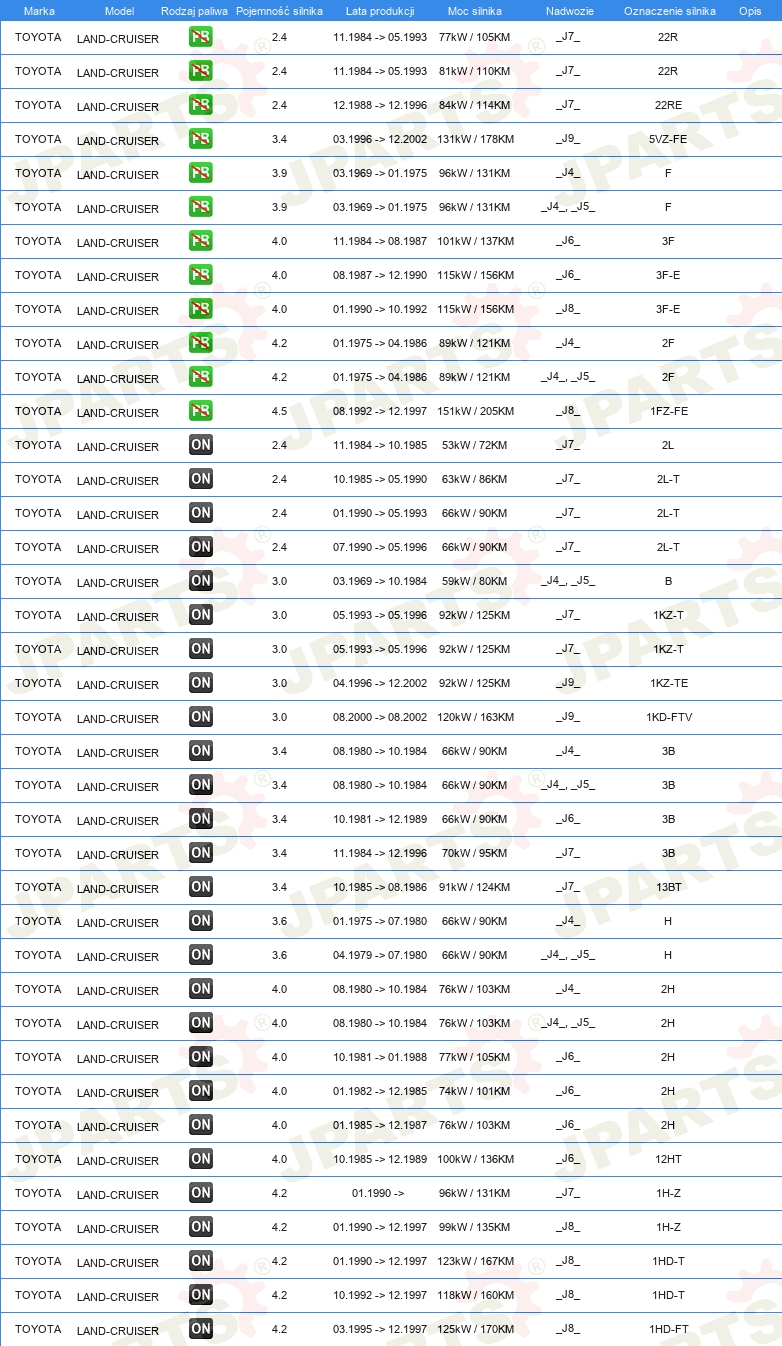The image size is (782, 1346).
Task: Click the power value 91kW / 124KM
Action: [x=476, y=887]
